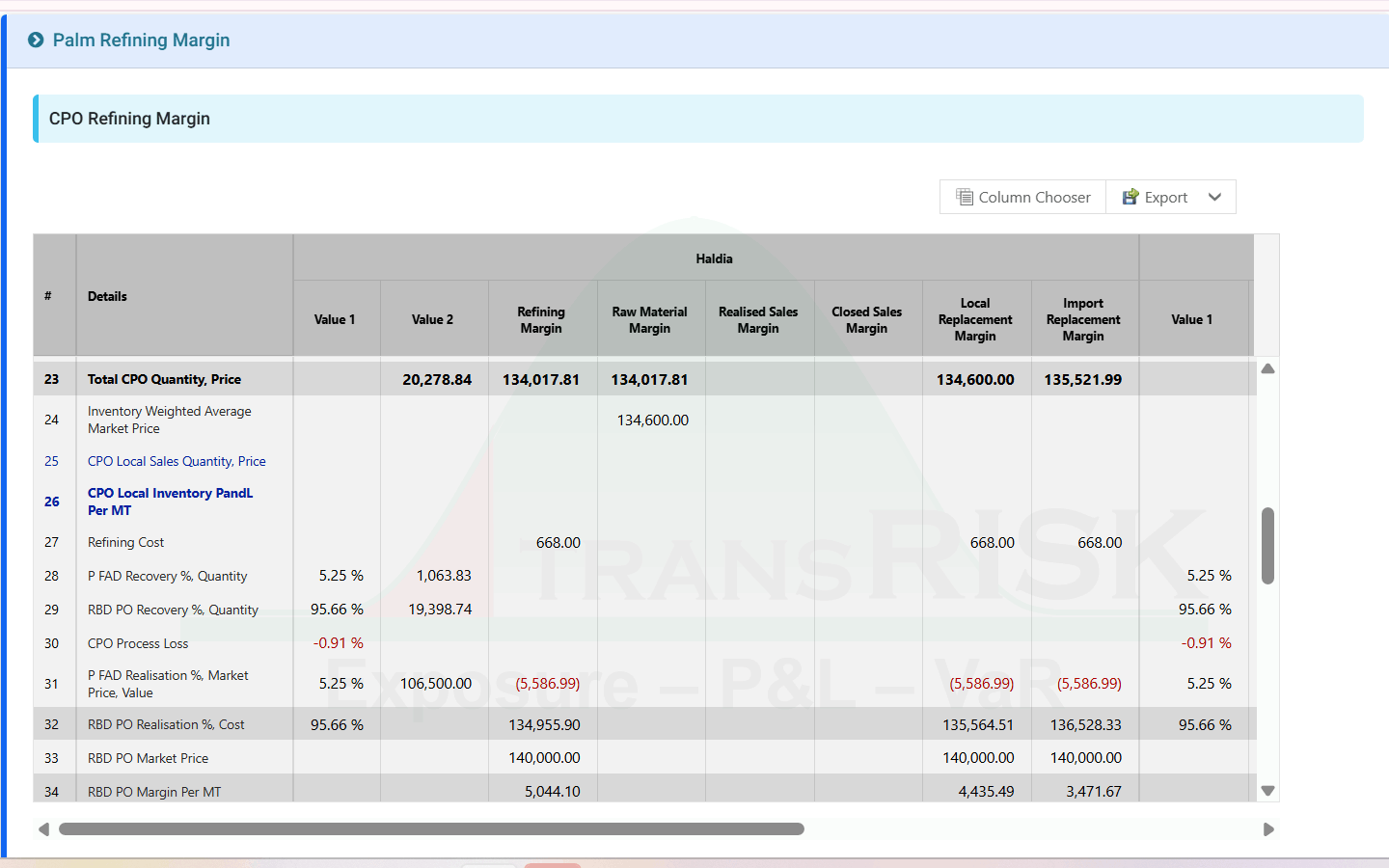Click the horizontal scroll left arrow
The height and width of the screenshot is (868, 1389).
[x=43, y=829]
